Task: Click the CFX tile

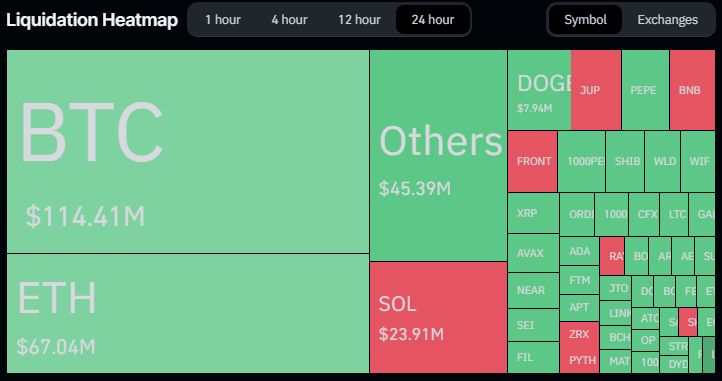Action: (x=644, y=214)
